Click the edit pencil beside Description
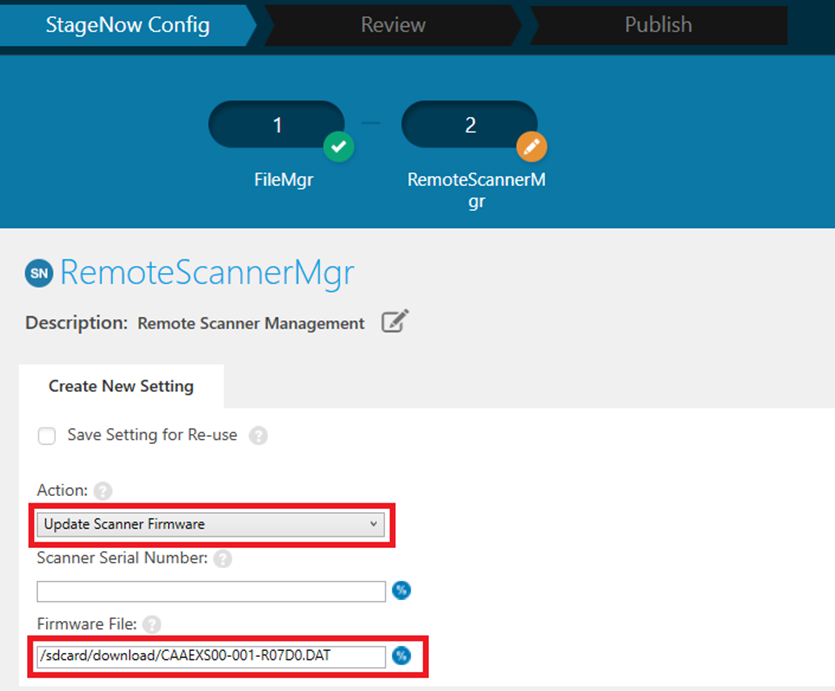The image size is (835, 691). pos(394,322)
